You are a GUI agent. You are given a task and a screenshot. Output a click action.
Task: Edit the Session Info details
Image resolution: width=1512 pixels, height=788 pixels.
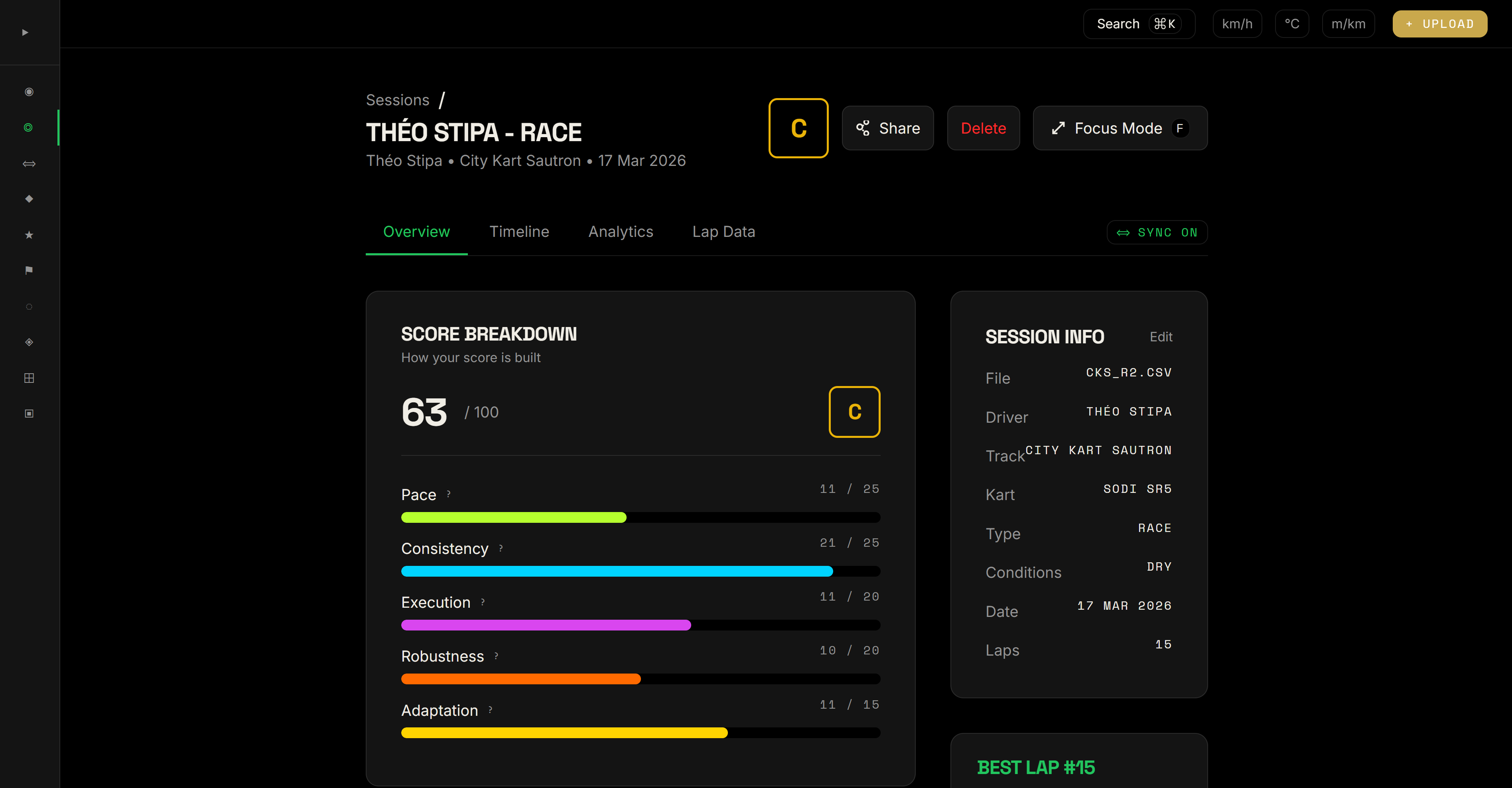click(1160, 337)
